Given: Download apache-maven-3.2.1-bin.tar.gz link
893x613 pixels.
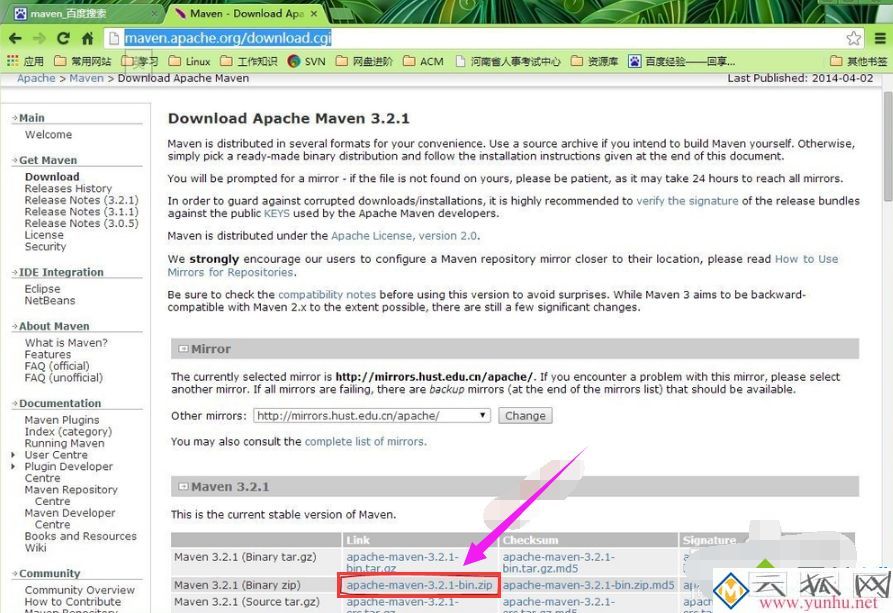Looking at the screenshot, I should click(402, 562).
